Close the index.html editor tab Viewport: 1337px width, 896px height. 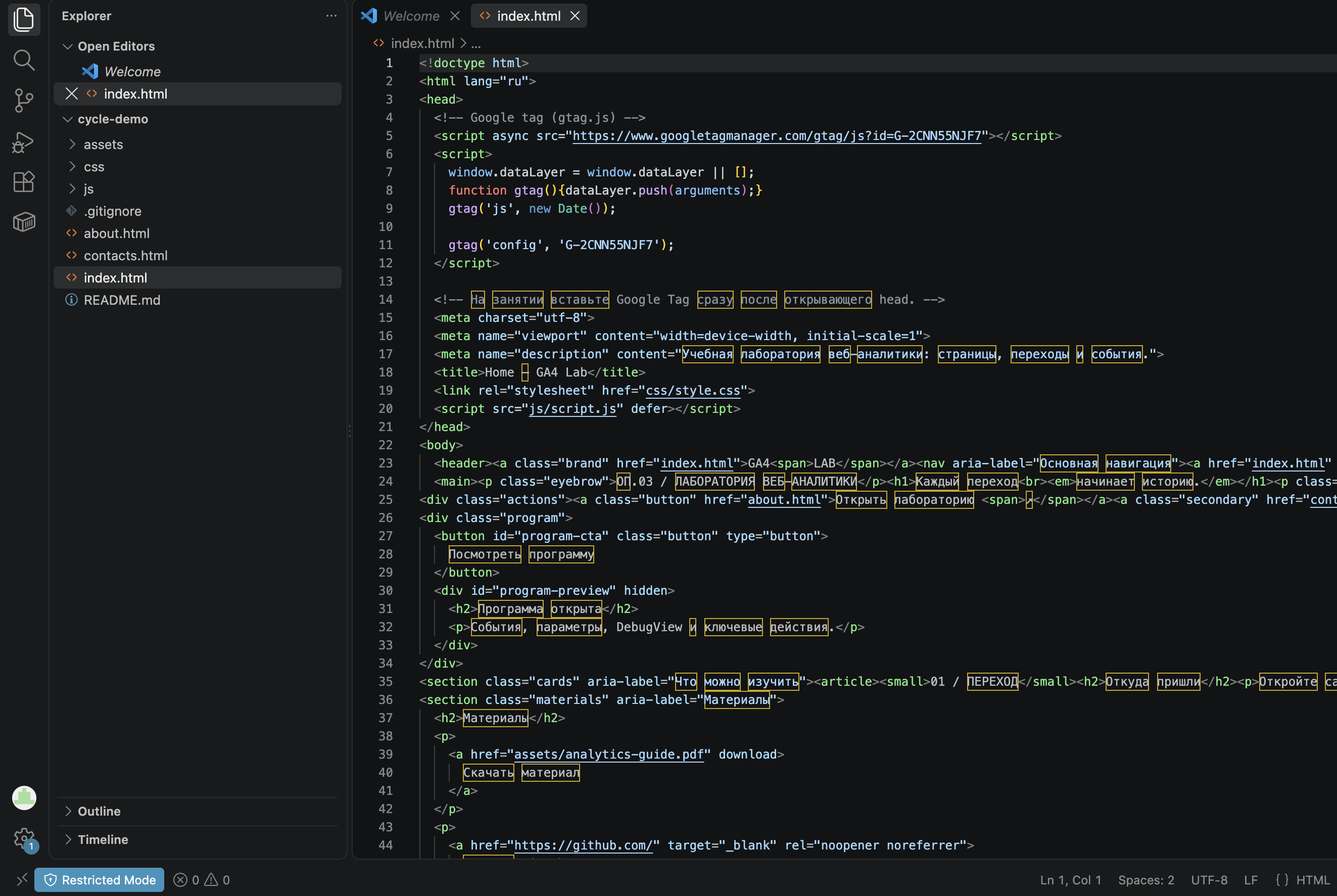(575, 16)
